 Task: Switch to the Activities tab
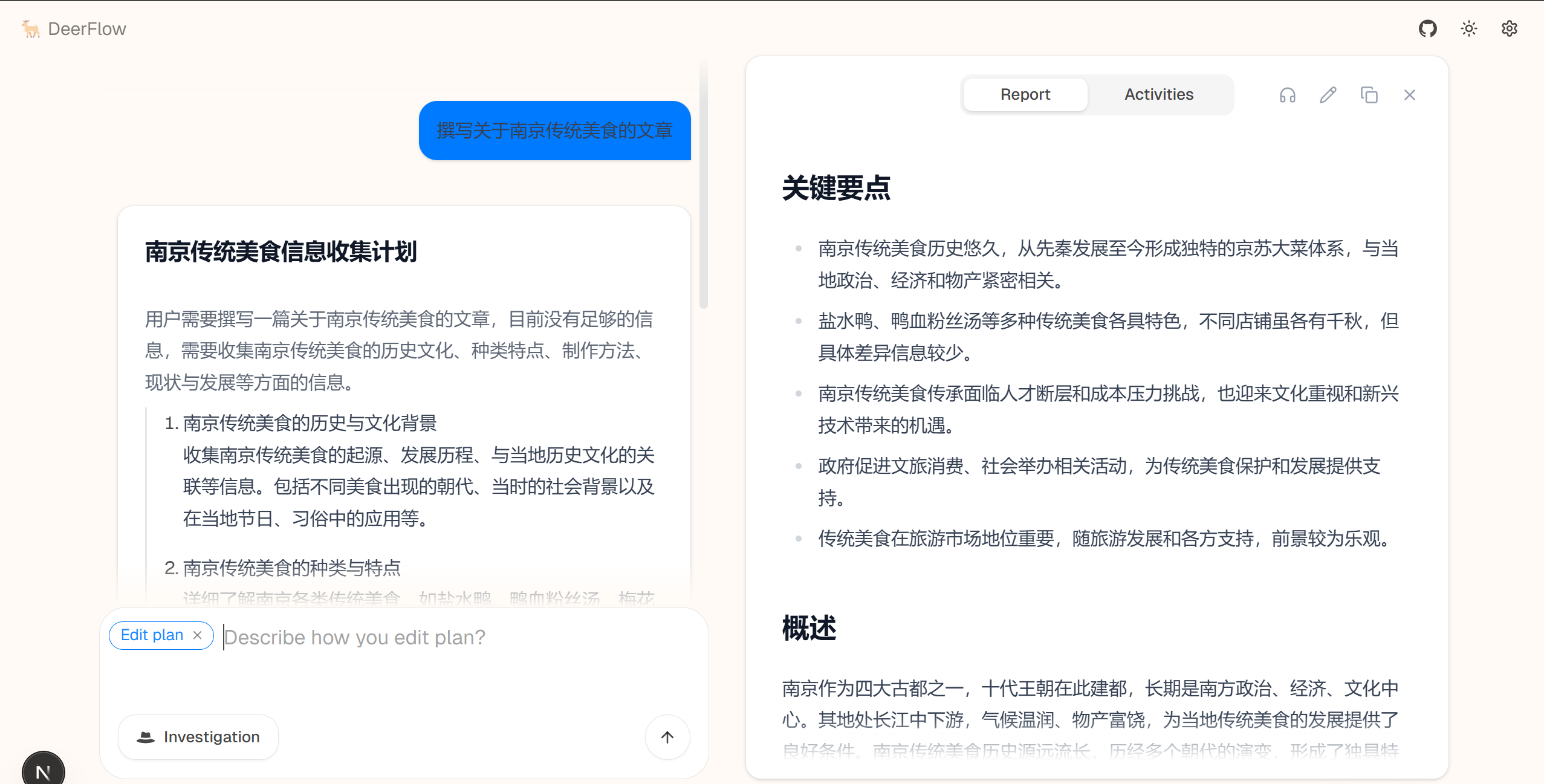pos(1158,95)
